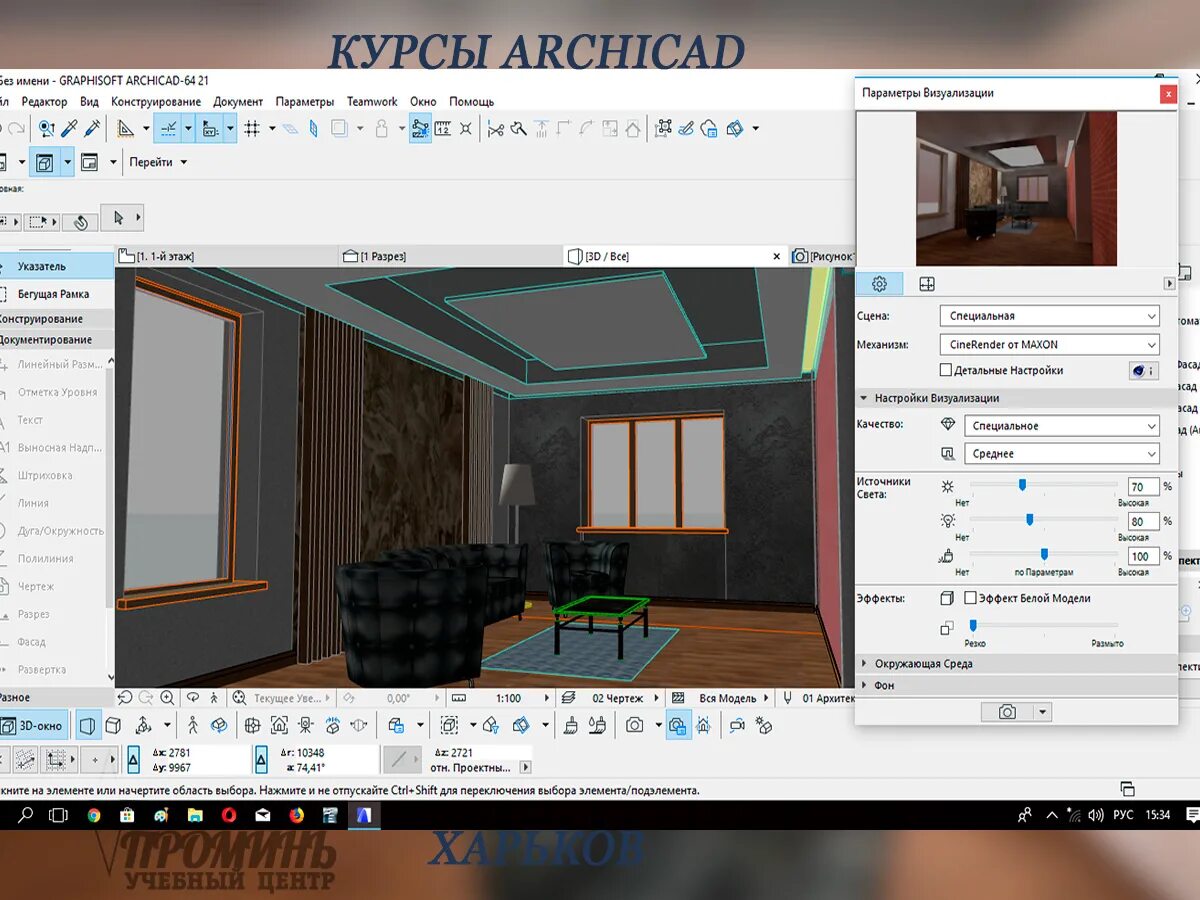This screenshot has width=1200, height=900.
Task: Switch to the Разрез tab
Action: pos(450,256)
